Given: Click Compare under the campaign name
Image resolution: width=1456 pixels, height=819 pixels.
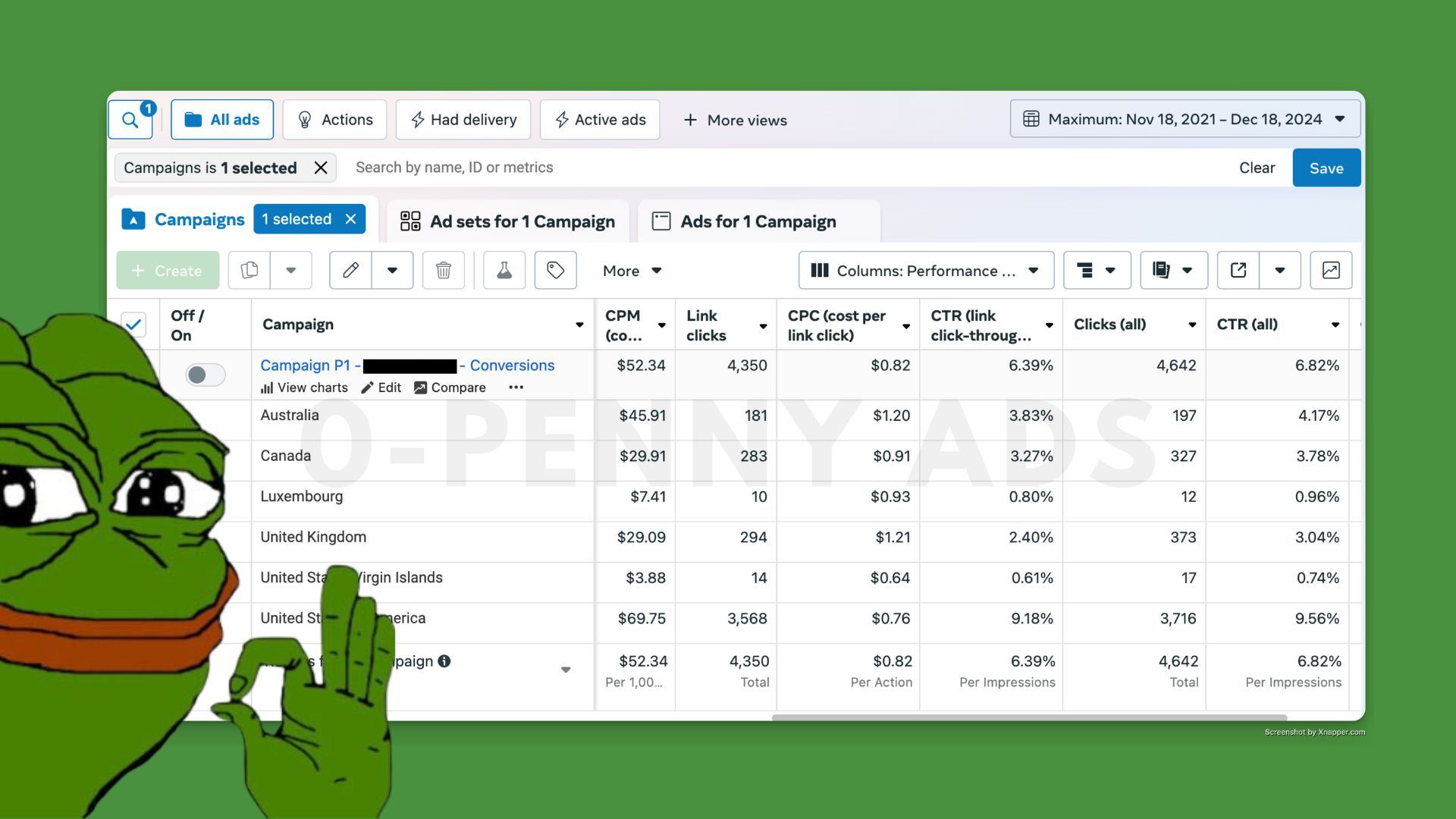Looking at the screenshot, I should 450,388.
